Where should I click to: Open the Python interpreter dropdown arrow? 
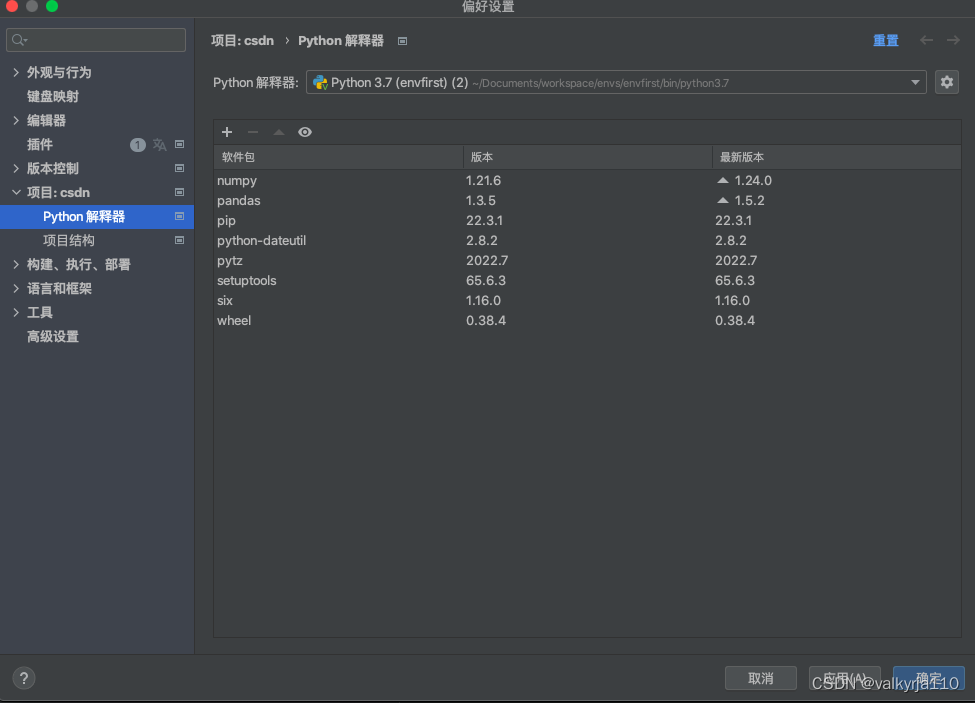[x=915, y=82]
